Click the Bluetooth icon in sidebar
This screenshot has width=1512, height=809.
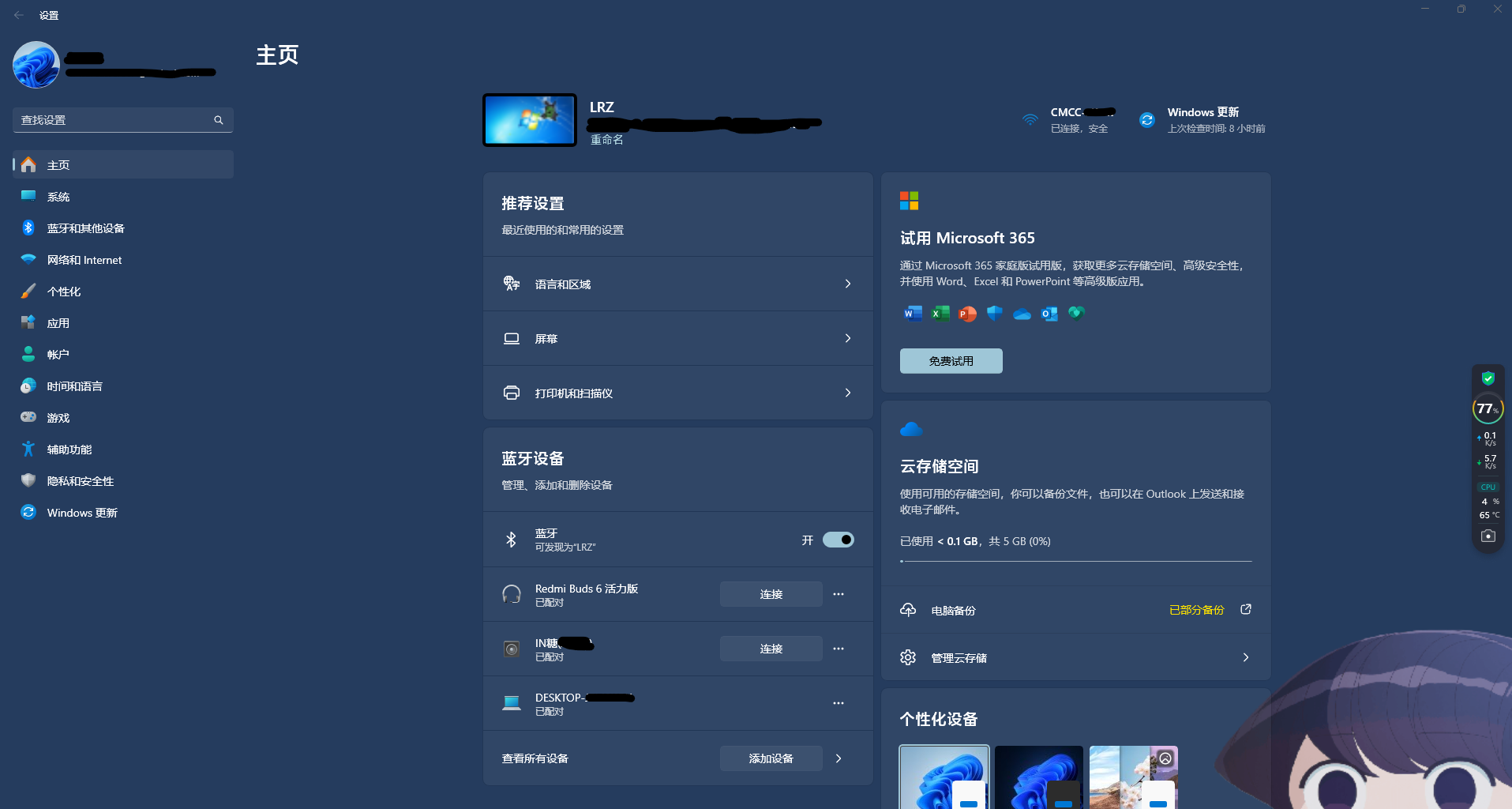(28, 228)
